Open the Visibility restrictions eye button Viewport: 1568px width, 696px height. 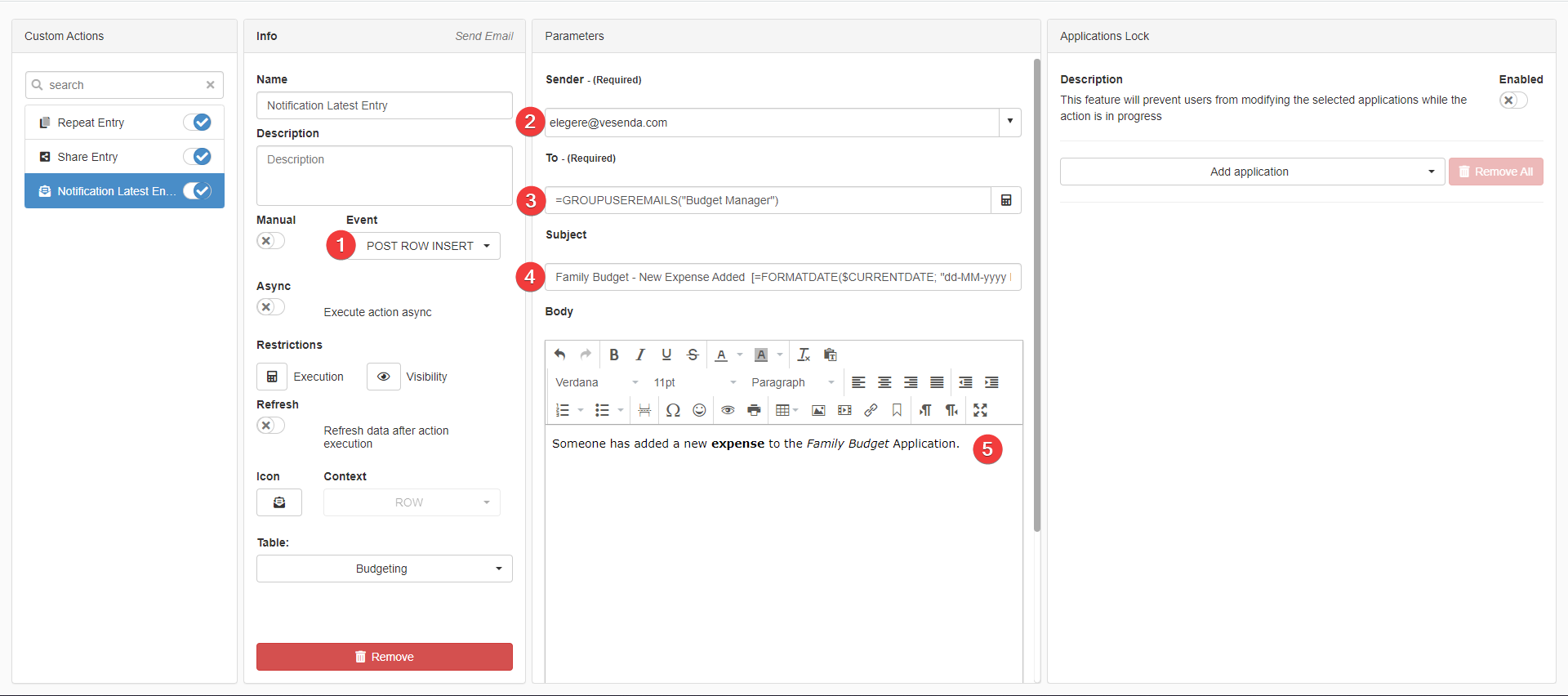[x=383, y=377]
